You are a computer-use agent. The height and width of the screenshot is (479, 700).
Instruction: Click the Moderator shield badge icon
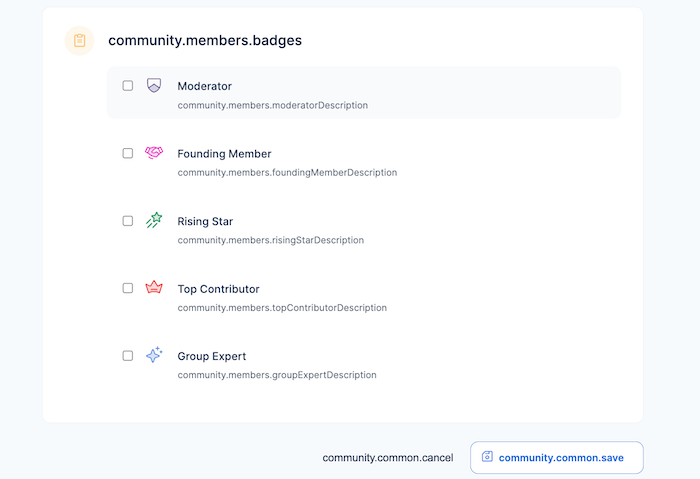point(154,86)
